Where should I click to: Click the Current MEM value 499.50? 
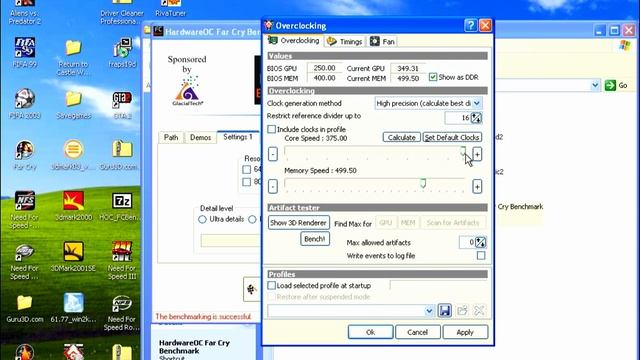coord(407,78)
